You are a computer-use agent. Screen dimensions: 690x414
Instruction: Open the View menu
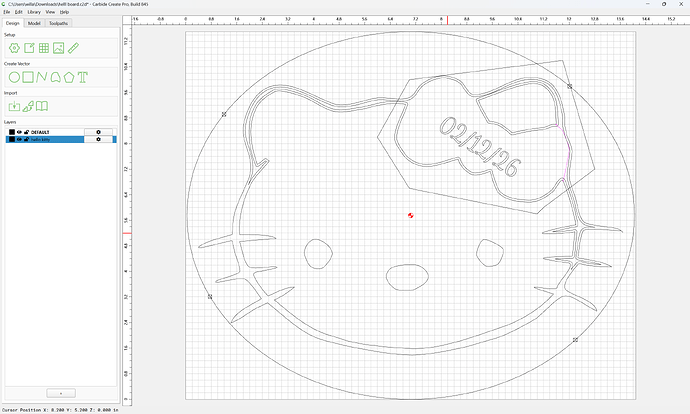[50, 12]
